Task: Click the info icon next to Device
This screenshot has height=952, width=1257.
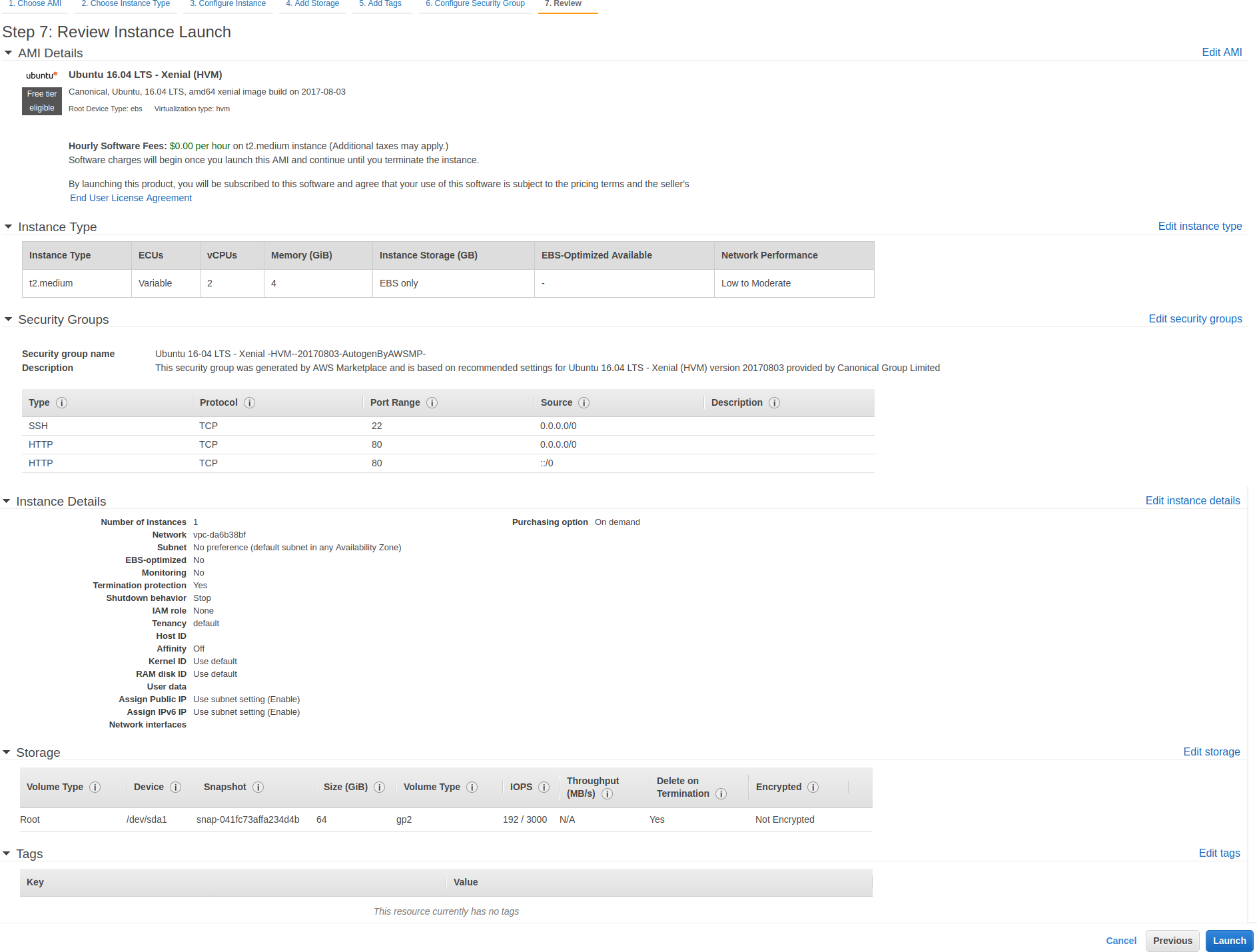Action: (x=176, y=787)
